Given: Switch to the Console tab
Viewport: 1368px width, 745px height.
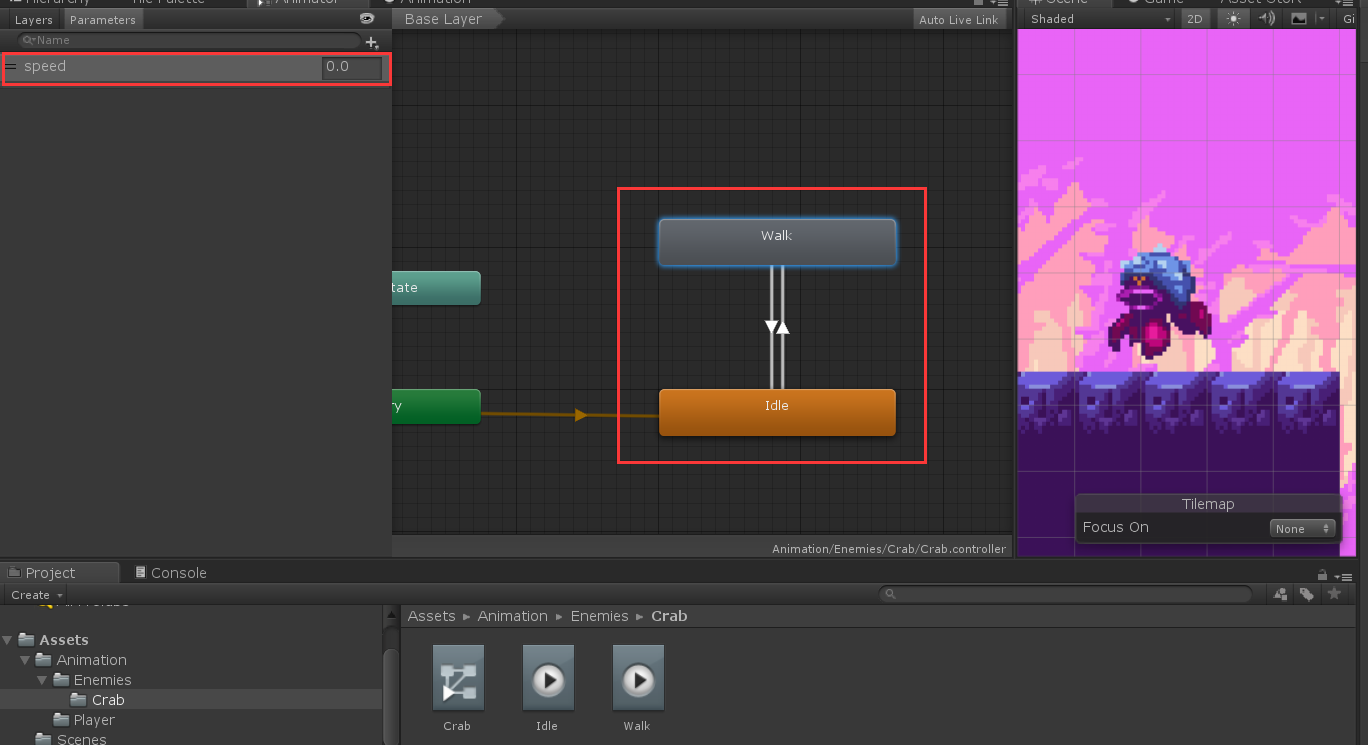Looking at the screenshot, I should [x=178, y=572].
